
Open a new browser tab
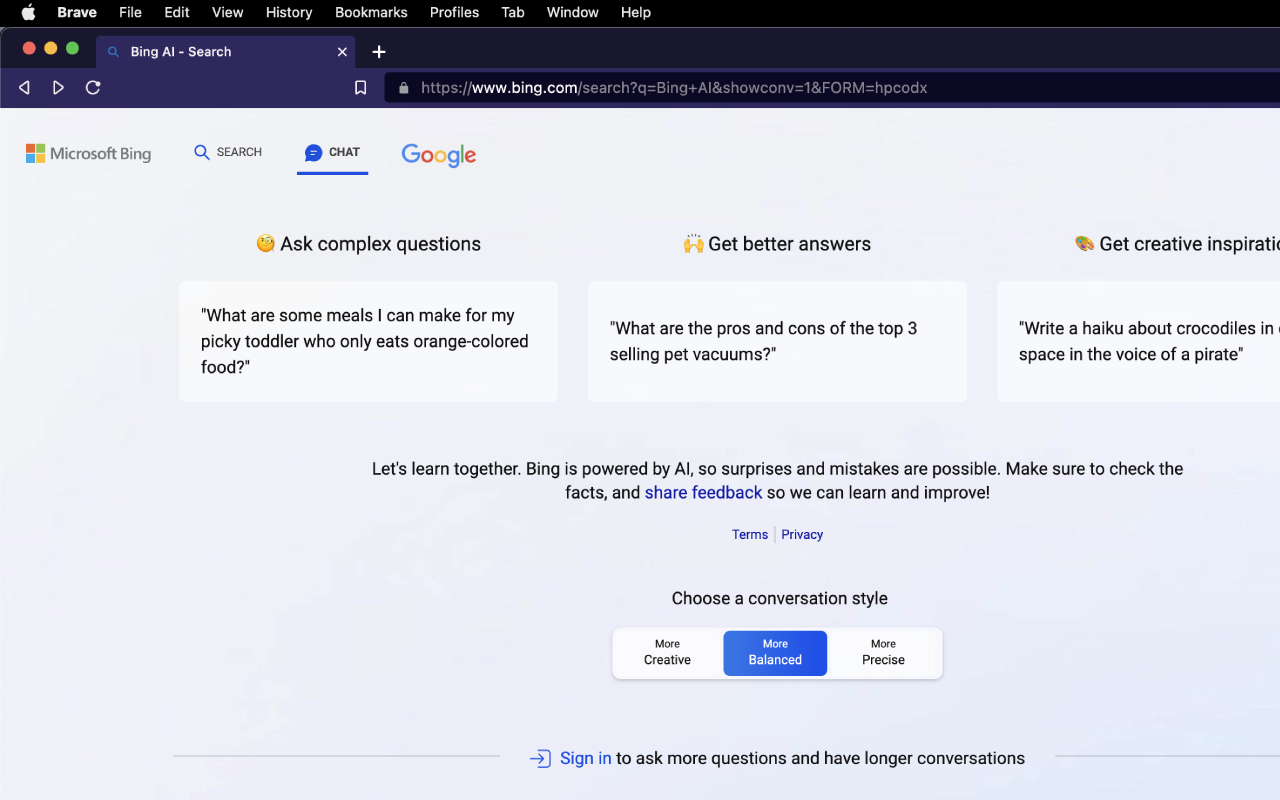[x=379, y=52]
